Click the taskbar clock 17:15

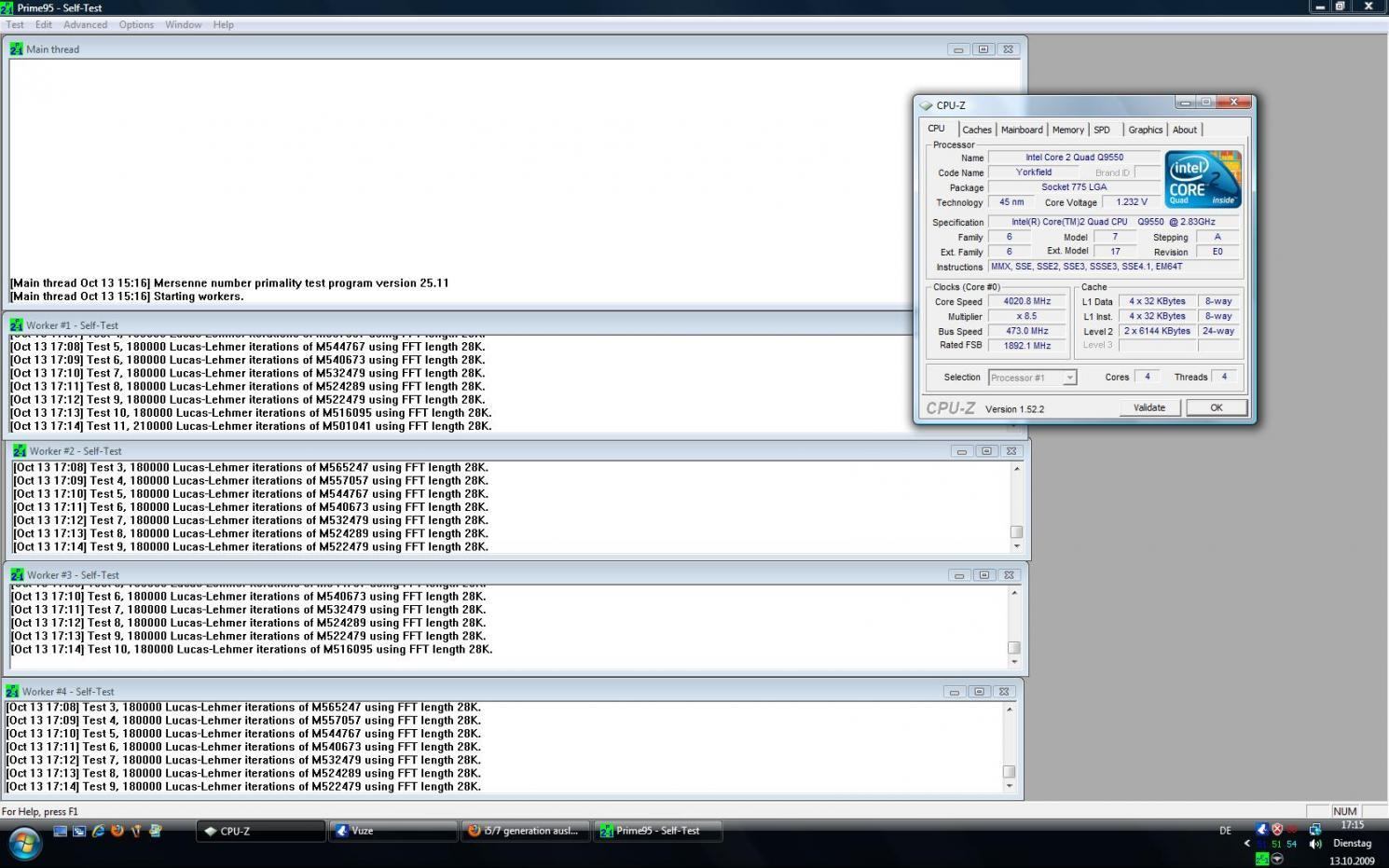(1352, 825)
